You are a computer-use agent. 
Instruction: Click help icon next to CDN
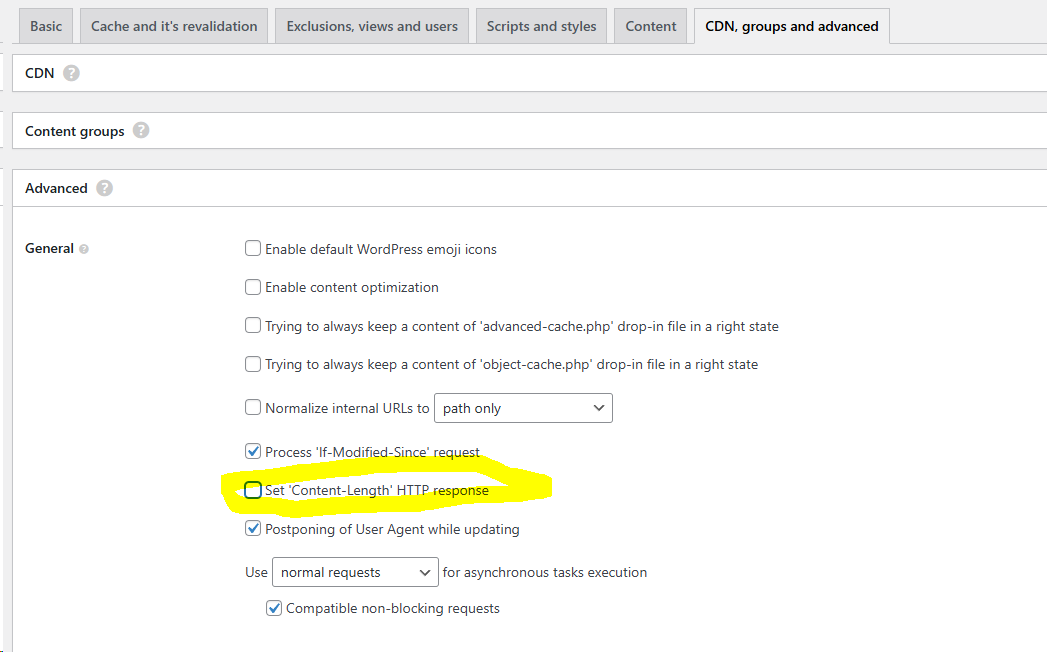coord(71,73)
